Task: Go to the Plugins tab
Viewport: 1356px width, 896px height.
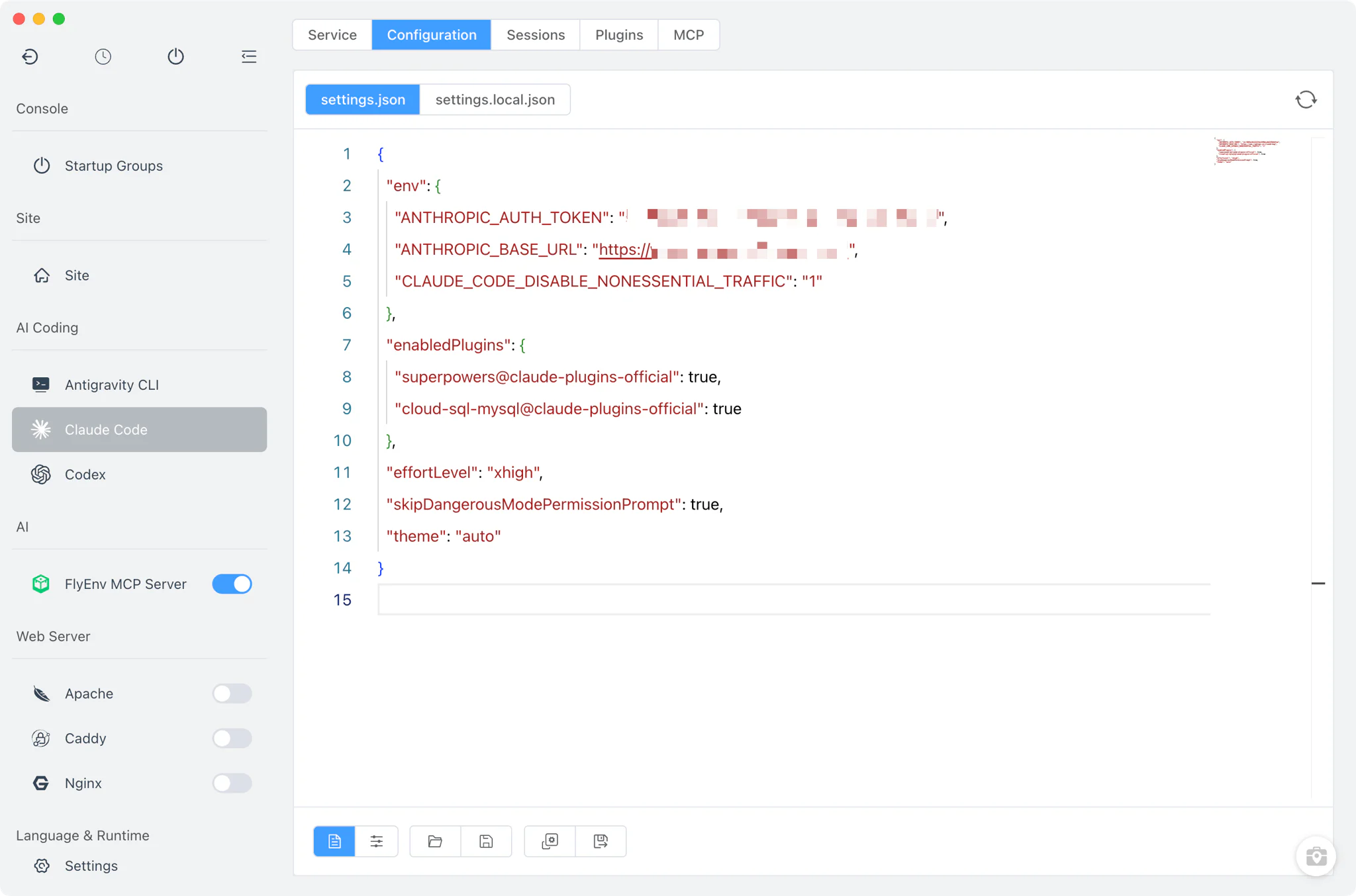Action: (619, 34)
